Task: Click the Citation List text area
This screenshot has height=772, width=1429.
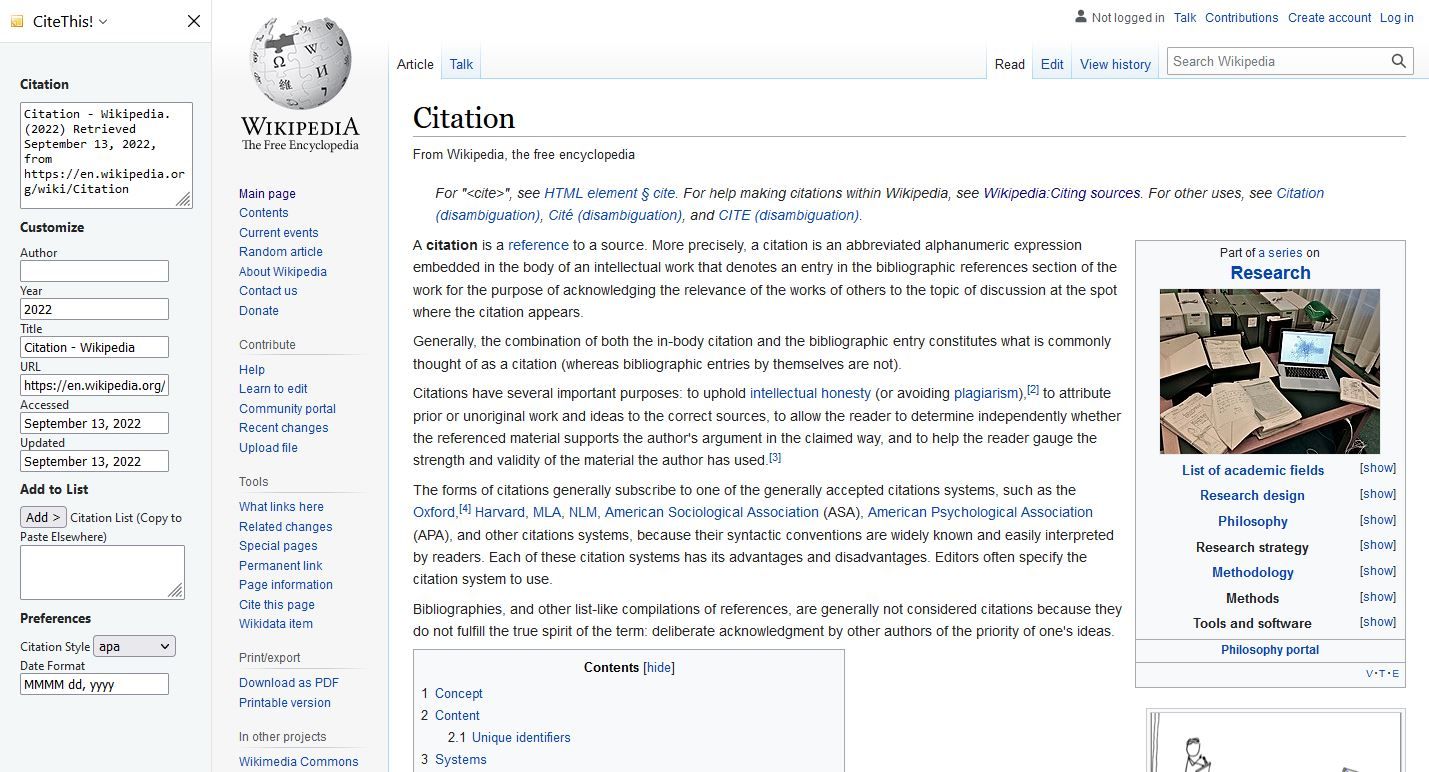Action: [102, 572]
